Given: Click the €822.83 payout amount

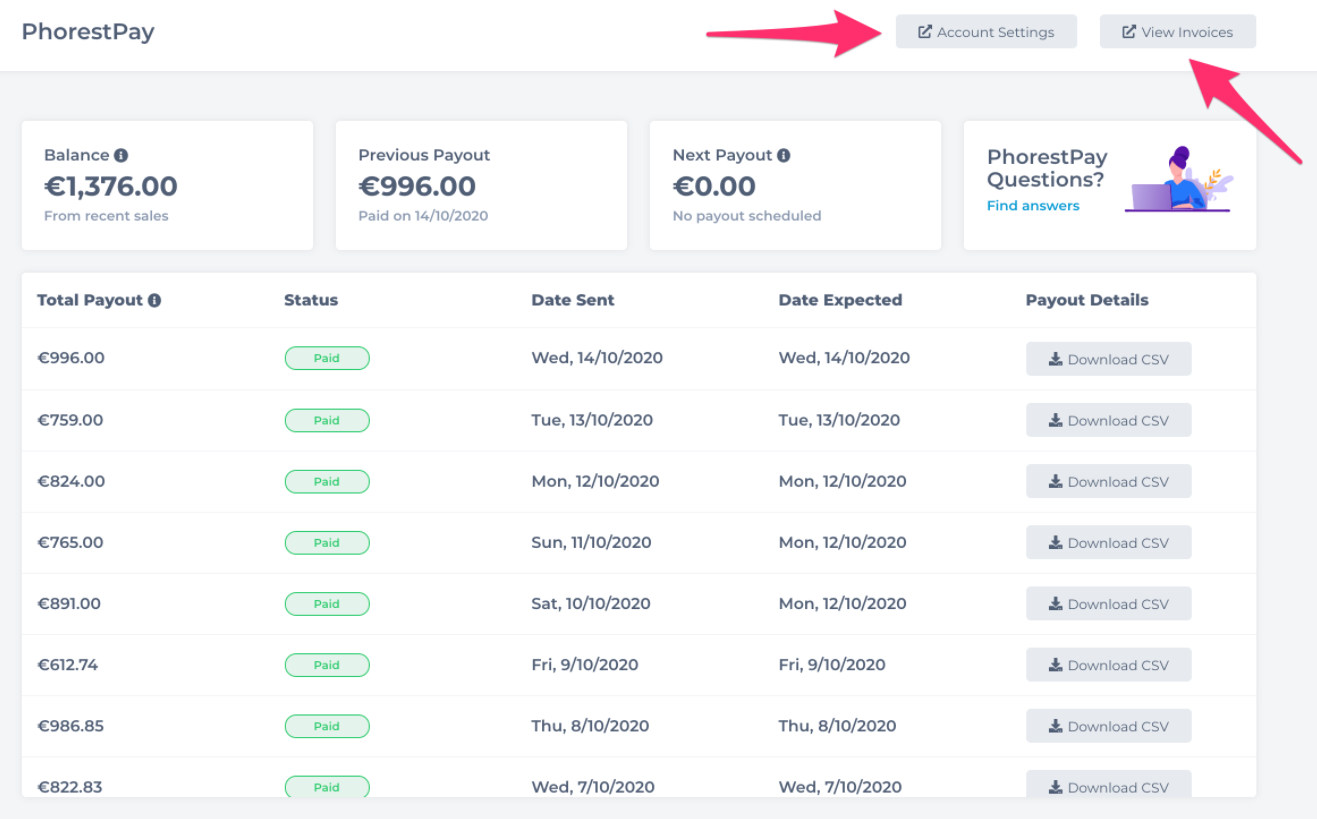Looking at the screenshot, I should [x=70, y=786].
